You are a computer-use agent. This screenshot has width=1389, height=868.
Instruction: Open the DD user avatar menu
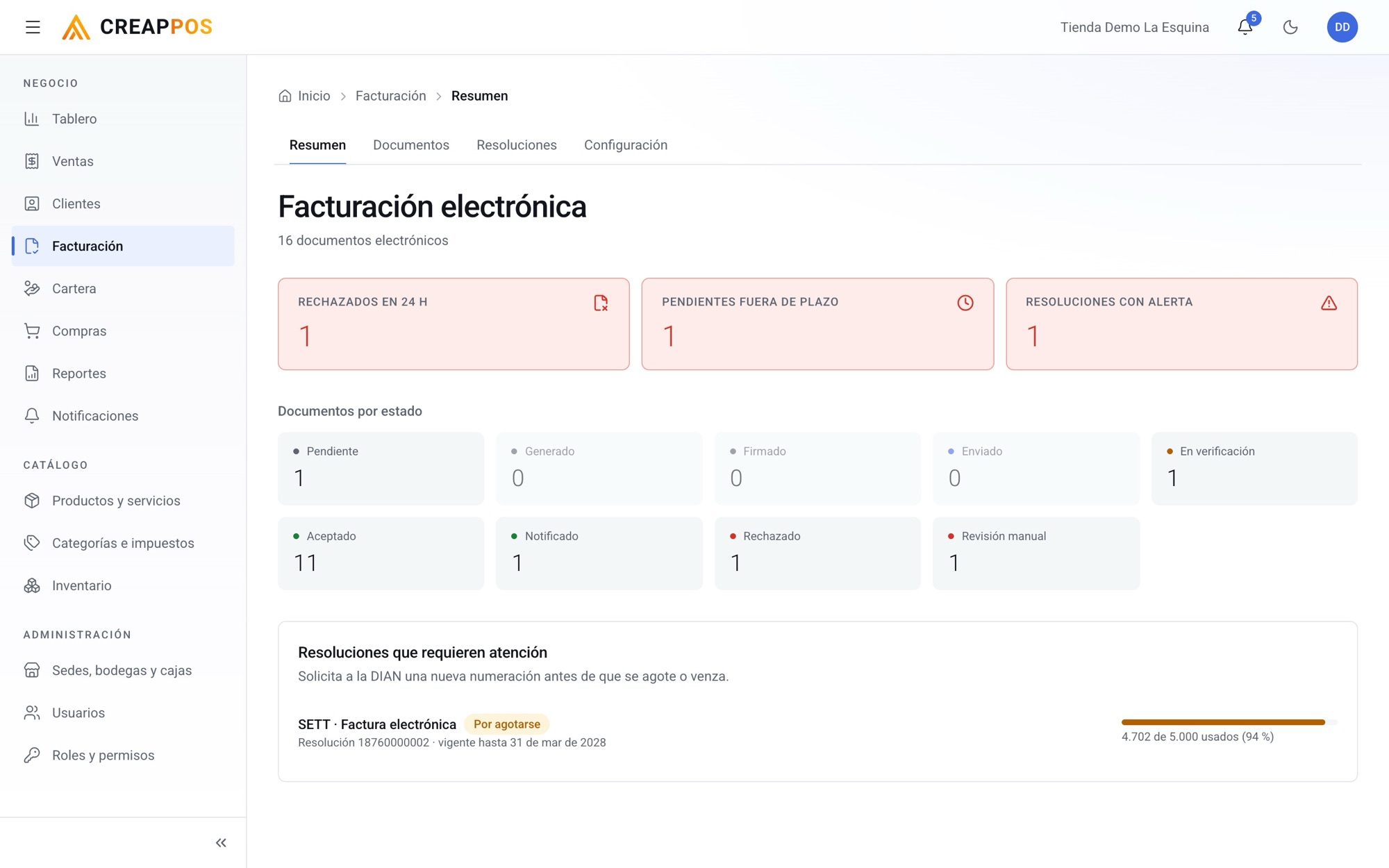click(x=1342, y=27)
